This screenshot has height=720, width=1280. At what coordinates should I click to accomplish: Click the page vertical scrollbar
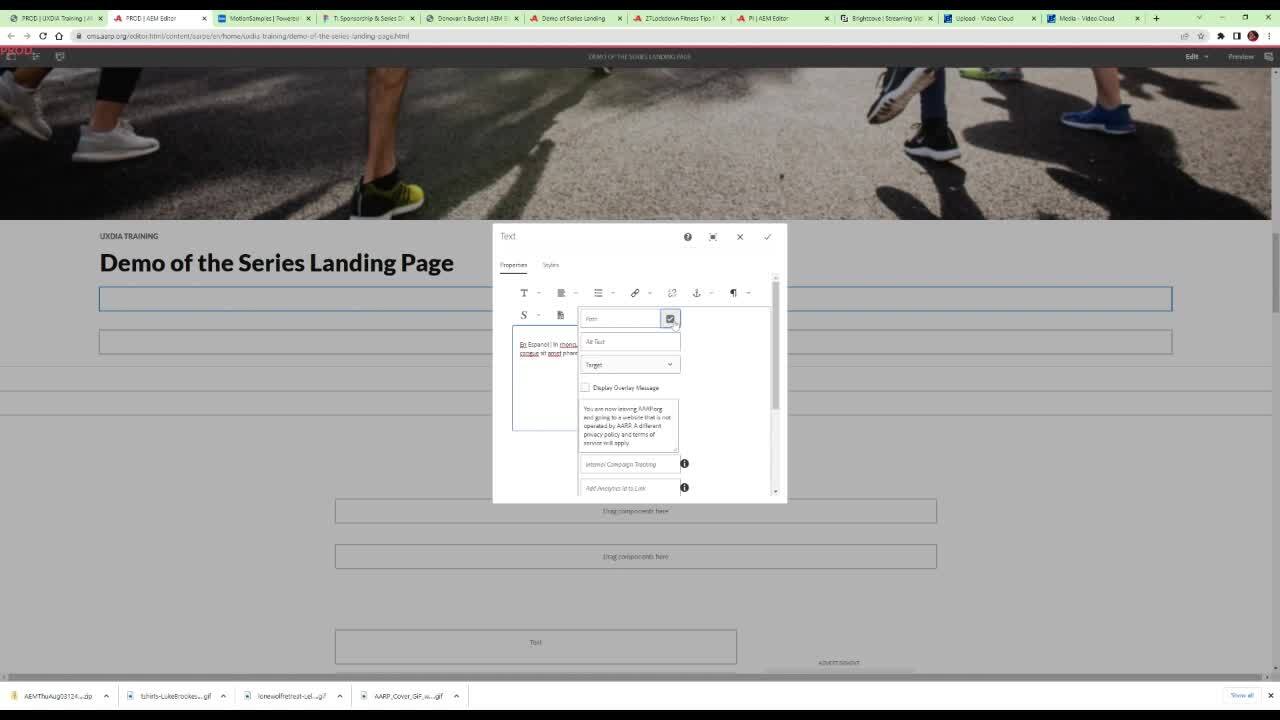pos(1275,272)
